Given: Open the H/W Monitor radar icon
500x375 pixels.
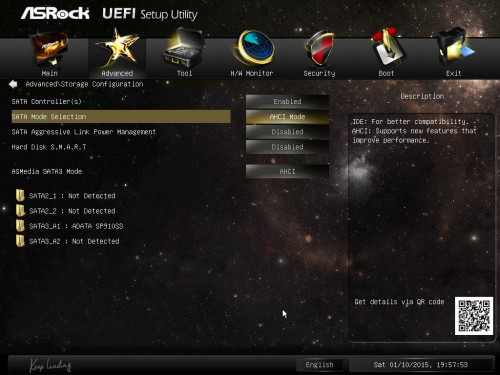Looking at the screenshot, I should pyautogui.click(x=253, y=47).
